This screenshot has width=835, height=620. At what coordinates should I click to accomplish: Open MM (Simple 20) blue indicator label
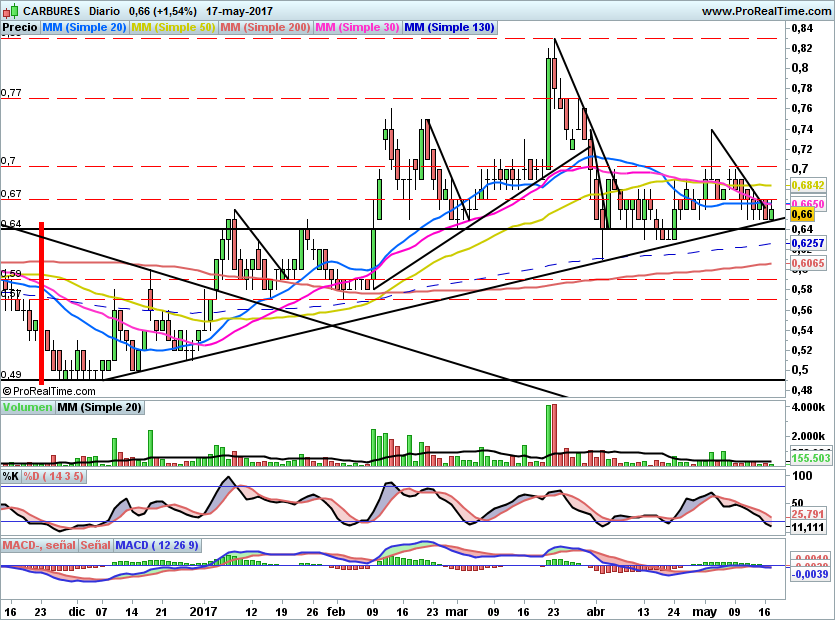[84, 27]
